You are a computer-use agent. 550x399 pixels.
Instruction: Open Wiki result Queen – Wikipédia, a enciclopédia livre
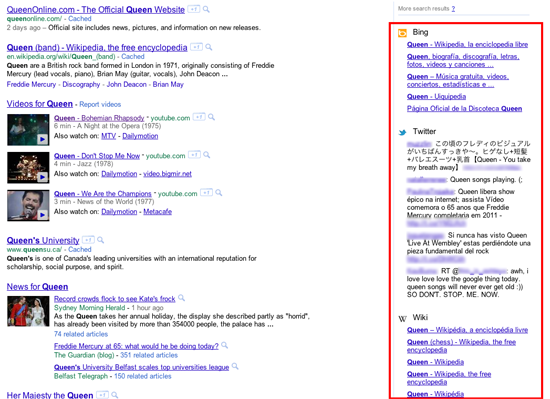pos(467,330)
